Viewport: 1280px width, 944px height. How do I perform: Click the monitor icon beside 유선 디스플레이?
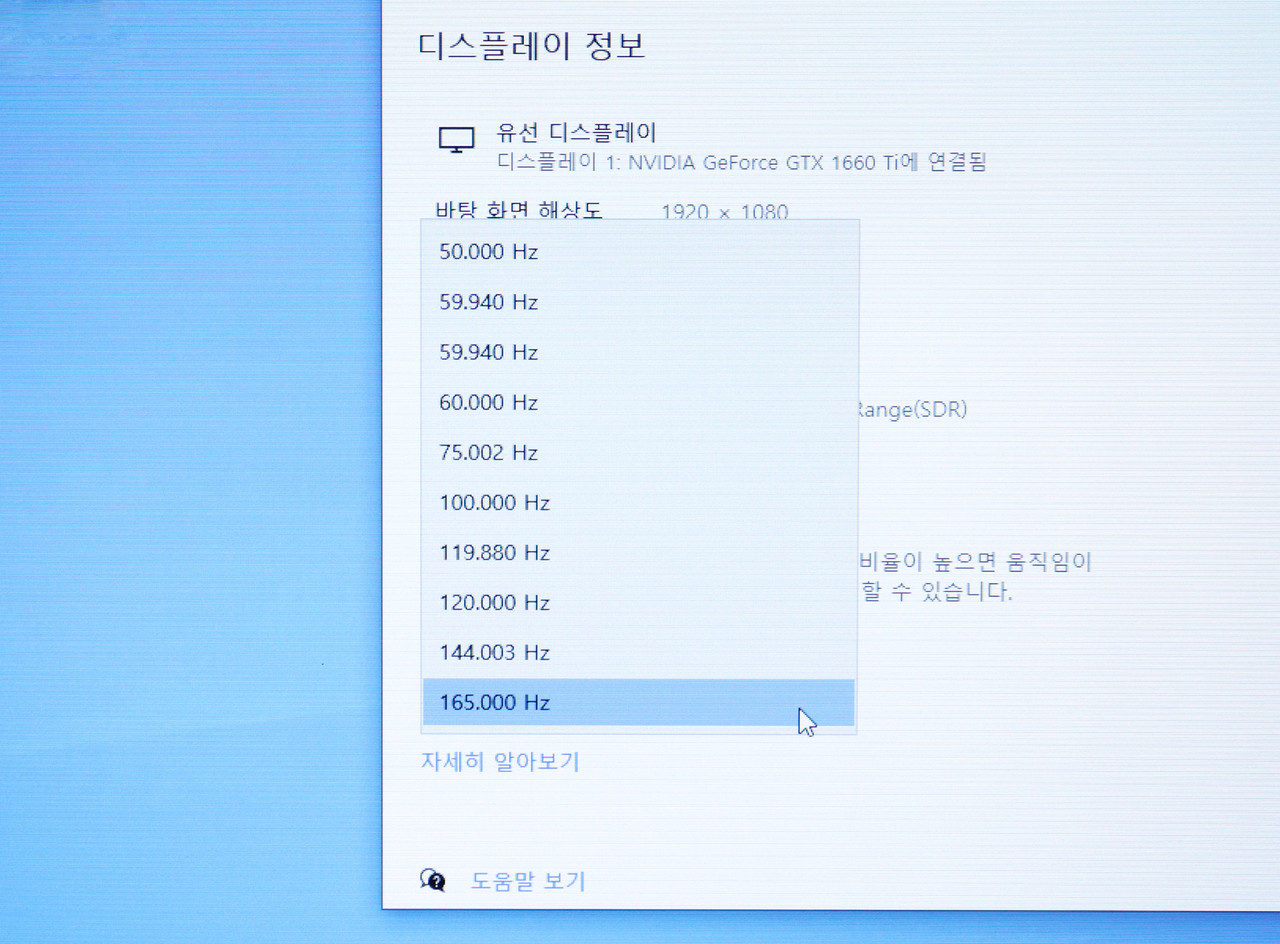(457, 140)
